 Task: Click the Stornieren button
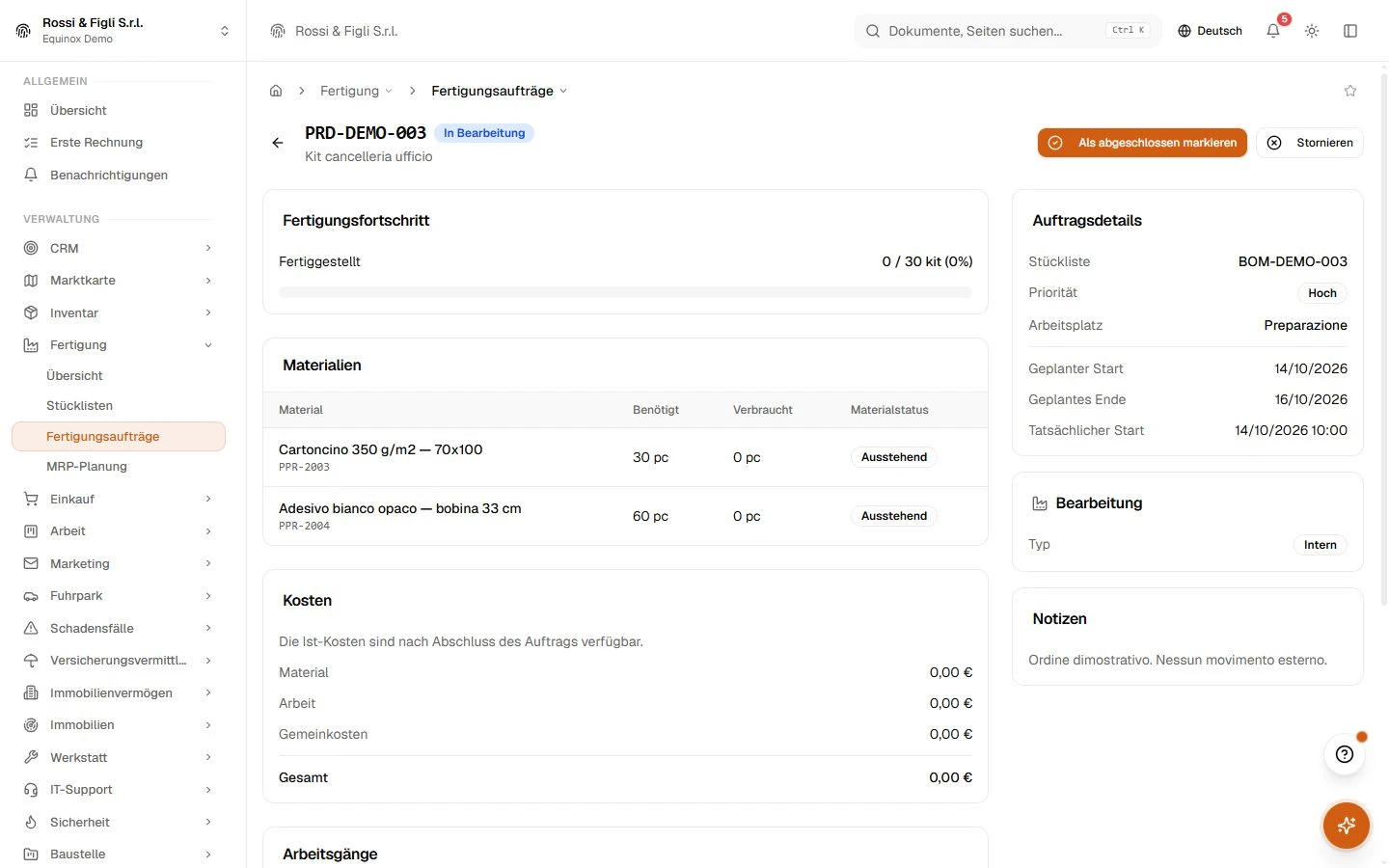[x=1310, y=143]
